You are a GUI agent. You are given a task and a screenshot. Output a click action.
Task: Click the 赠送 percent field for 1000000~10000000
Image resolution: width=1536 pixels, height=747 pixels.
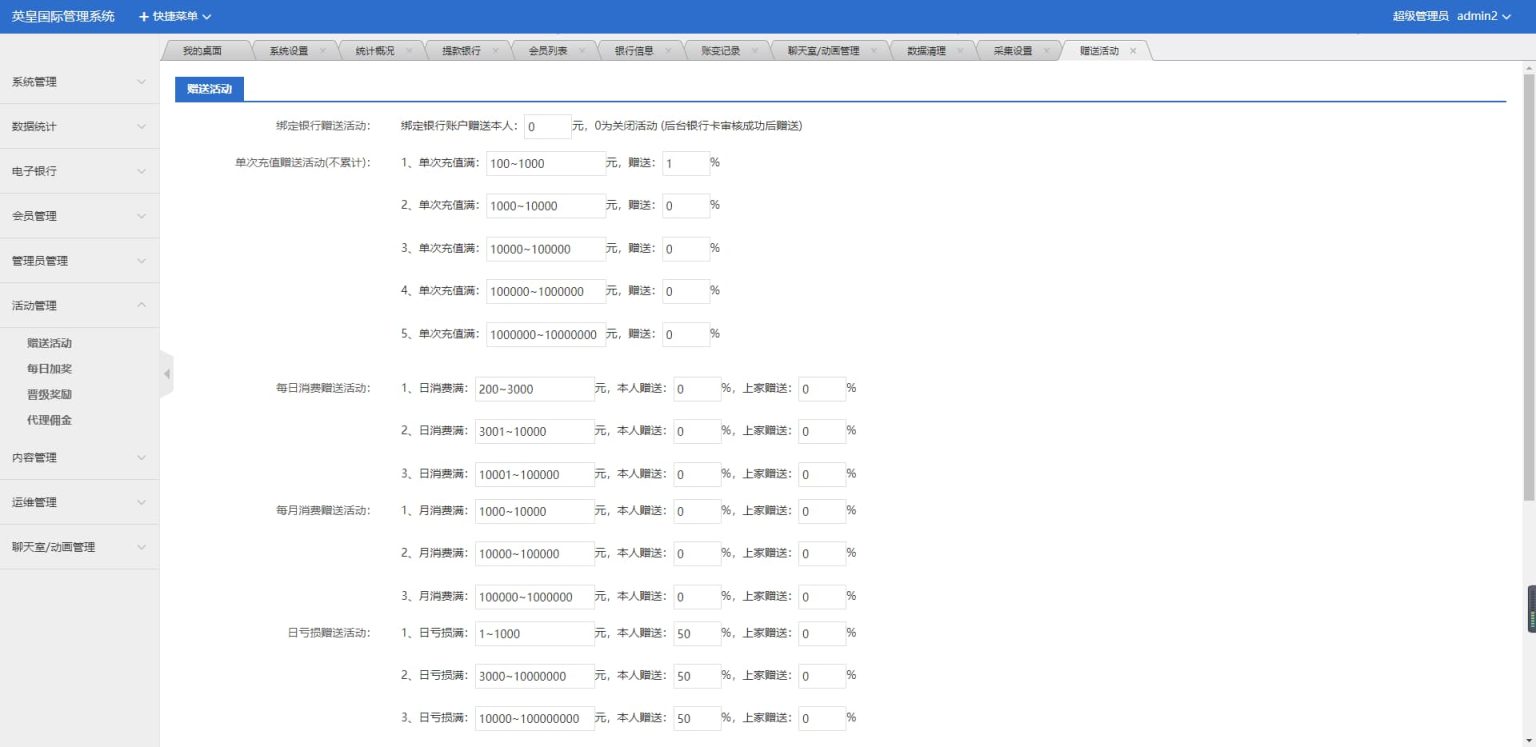[x=686, y=335]
